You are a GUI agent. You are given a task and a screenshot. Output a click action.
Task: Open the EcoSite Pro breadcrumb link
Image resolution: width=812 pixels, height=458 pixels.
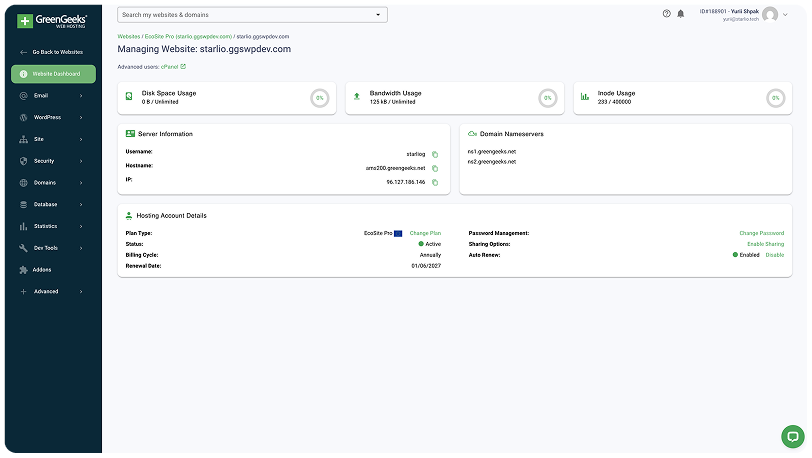coord(188,37)
